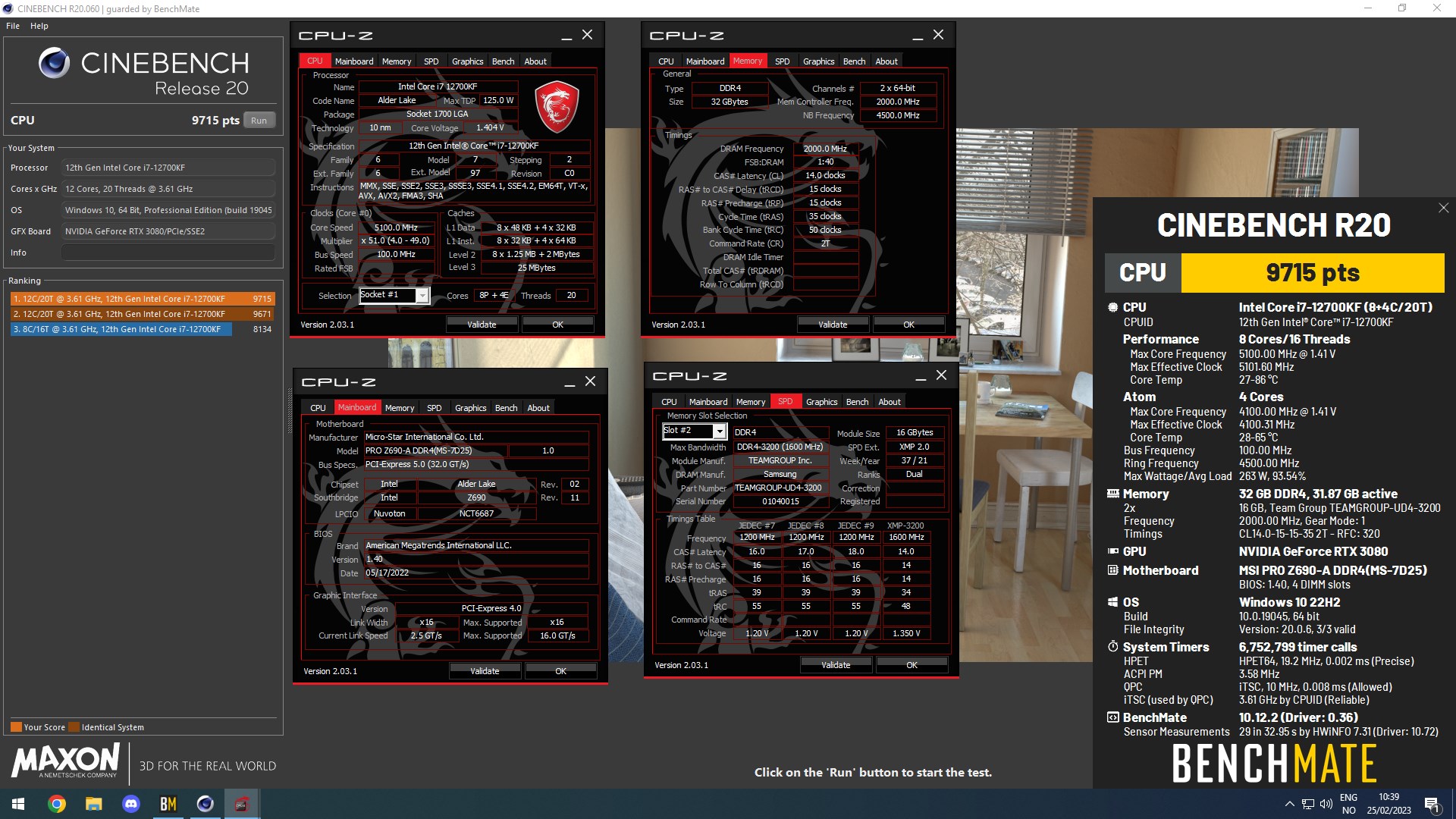Screen dimensions: 1456x819
Task: Click the MSI dragon logo in CPU-Z
Action: (557, 107)
